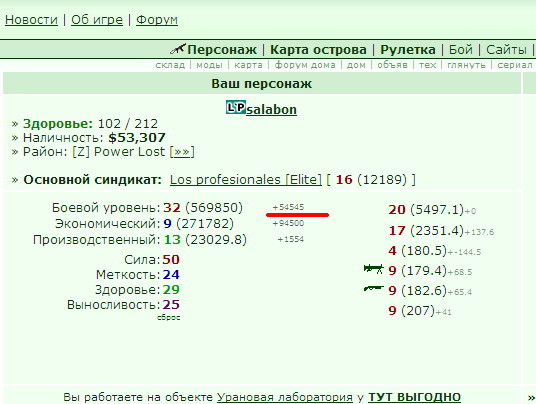Click the +1554 production experience remainder
Screen dimensions: 536x404
click(291, 239)
